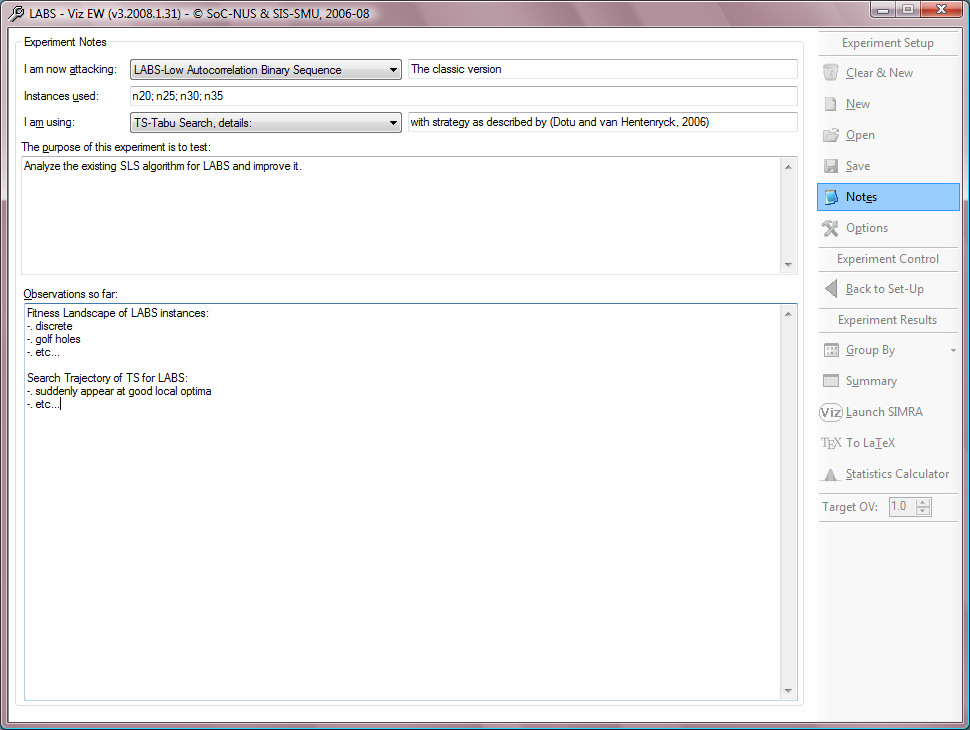Click the Options tools icon
The width and height of the screenshot is (970, 730).
[x=830, y=228]
